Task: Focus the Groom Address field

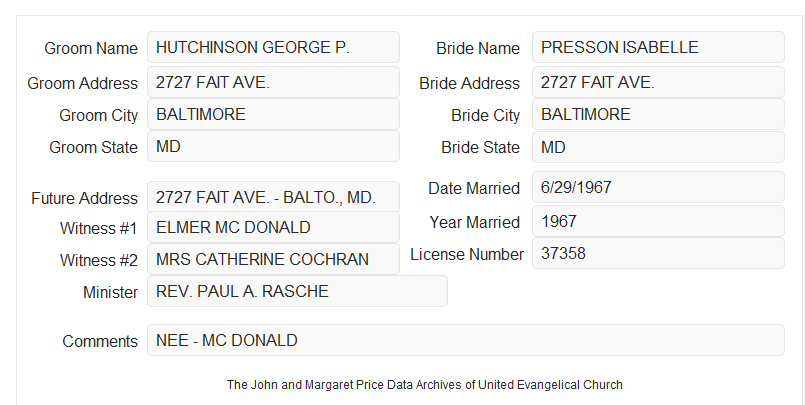Action: (273, 82)
